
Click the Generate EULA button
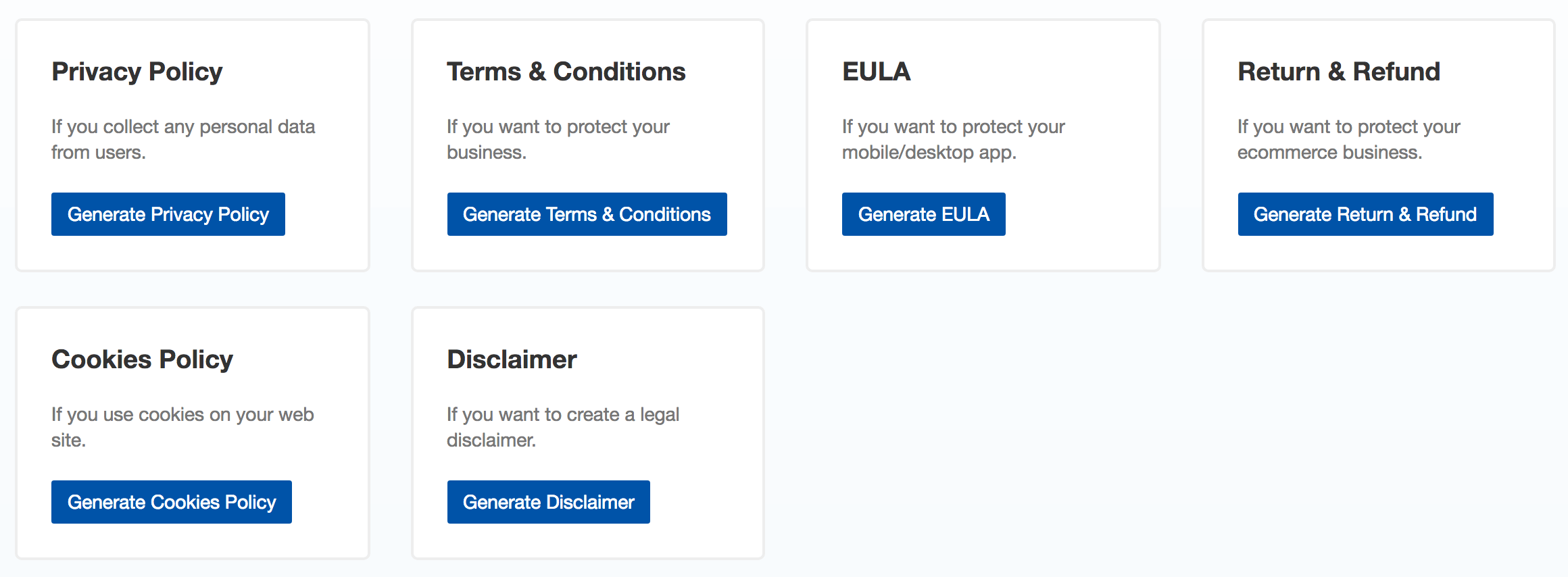[x=923, y=214]
